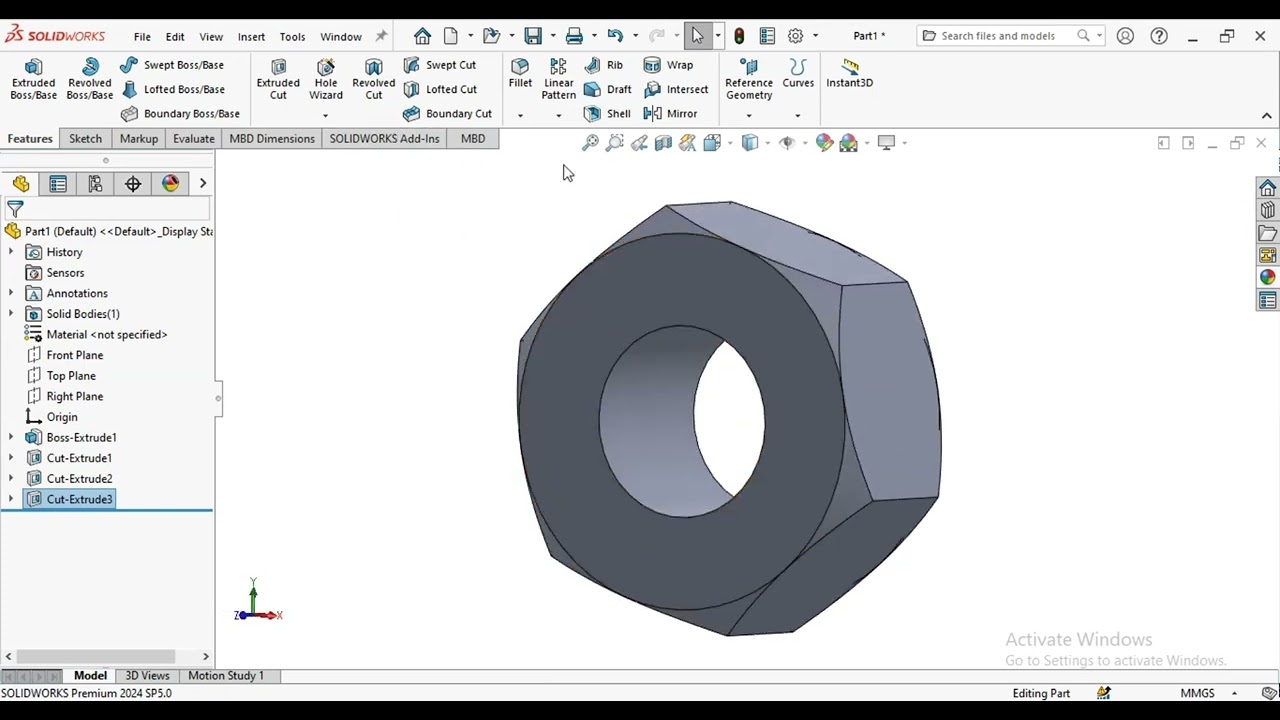Expand the Cut-Extrude2 feature

click(x=11, y=479)
